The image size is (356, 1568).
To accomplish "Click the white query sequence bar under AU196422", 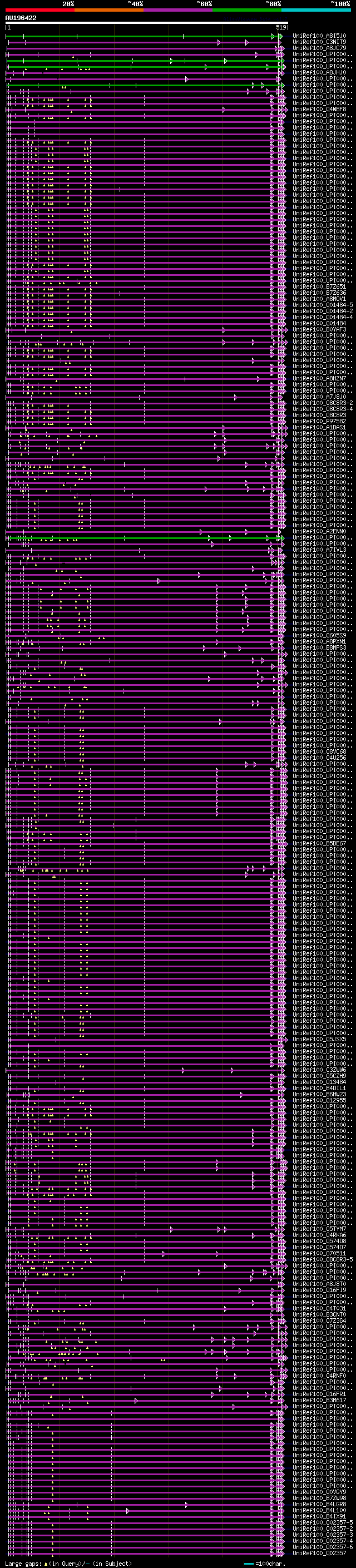I will click(x=147, y=23).
